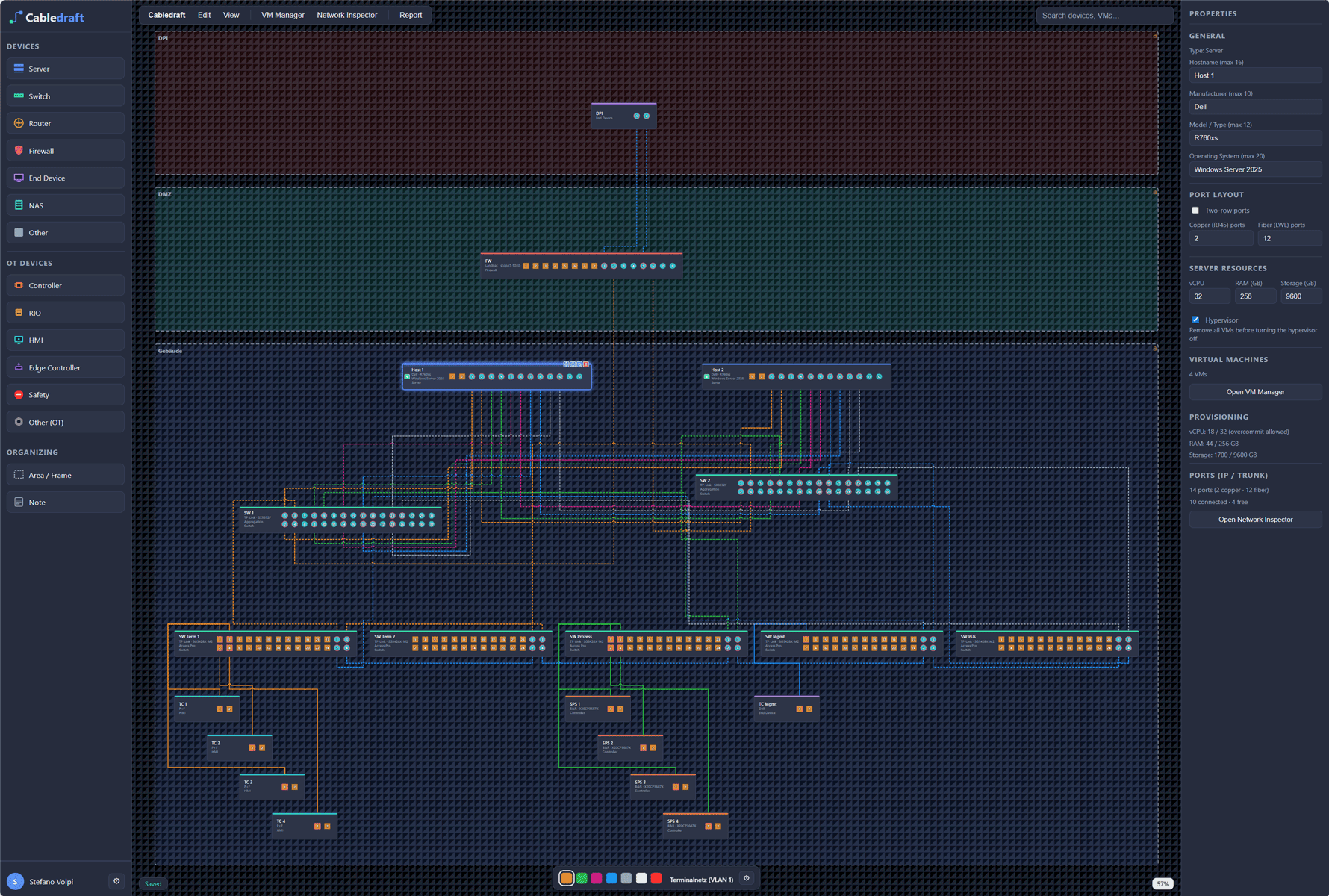The width and height of the screenshot is (1329, 896).
Task: Toggle the lock on the Gebäude area
Action: pyautogui.click(x=1154, y=349)
